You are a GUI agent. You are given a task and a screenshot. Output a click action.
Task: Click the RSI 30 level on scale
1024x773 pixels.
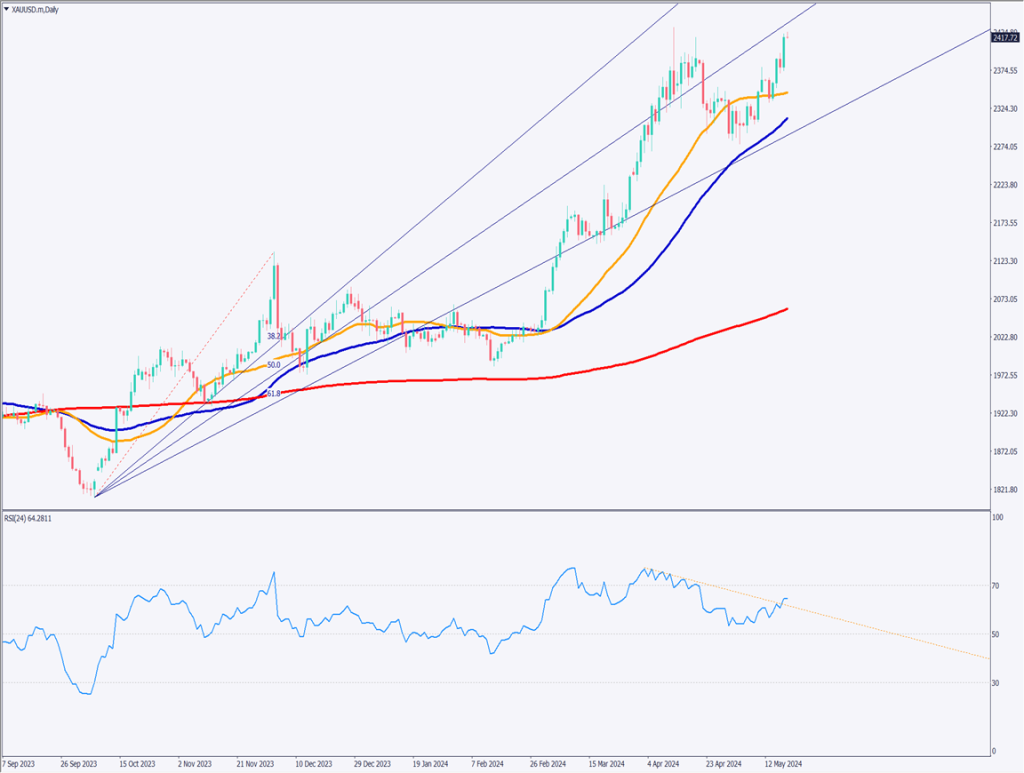point(996,683)
